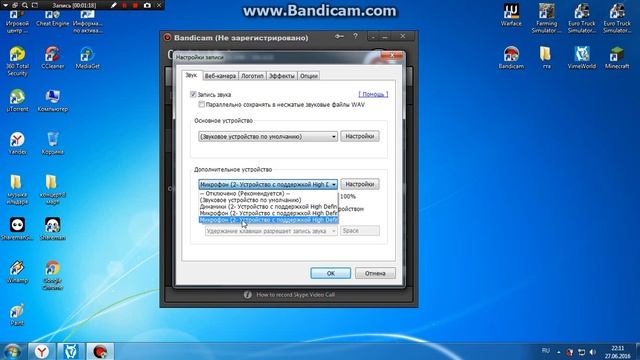Open Настройки for Основное устройство
The height and width of the screenshot is (360, 640).
point(360,136)
